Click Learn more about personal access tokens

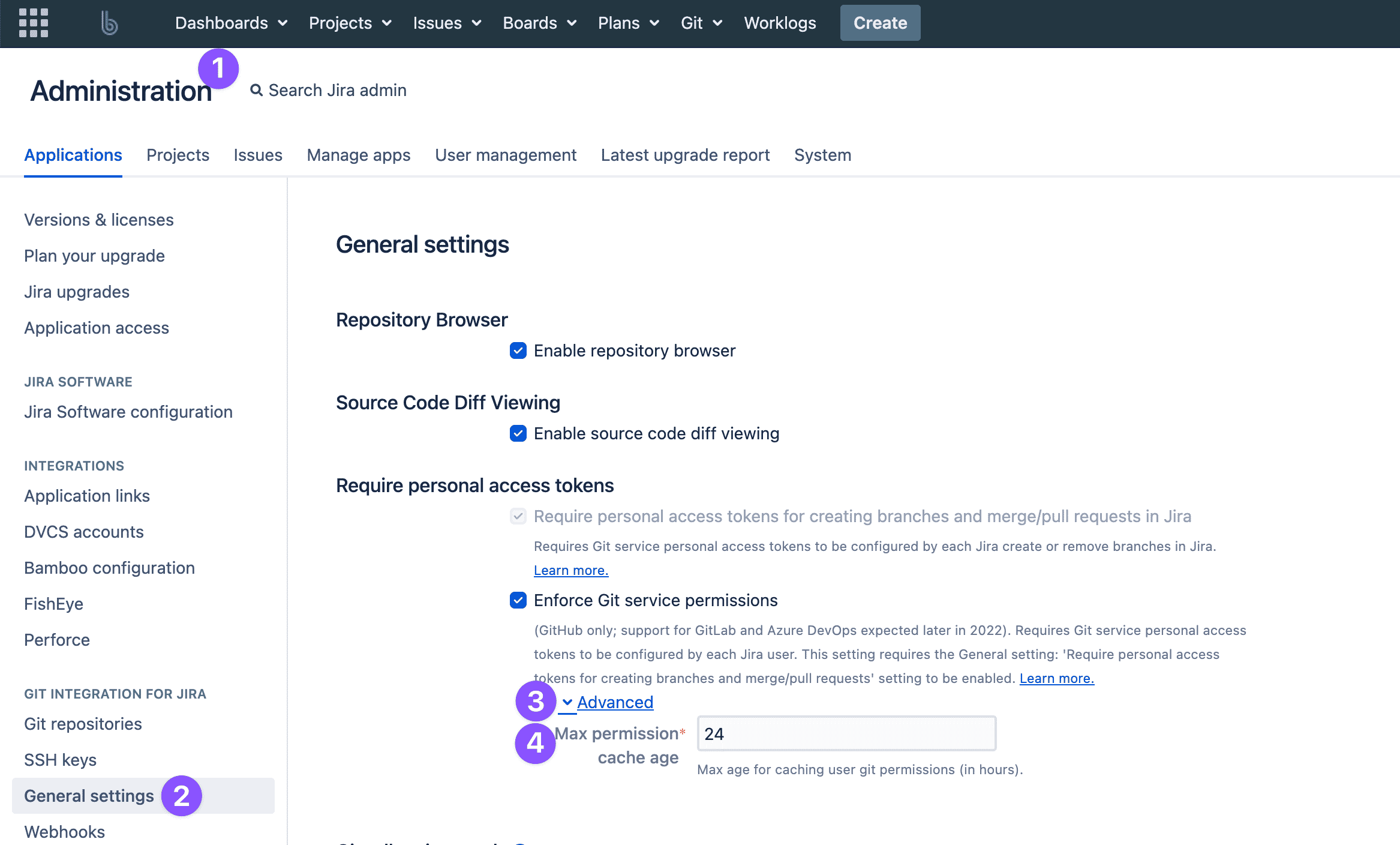pyautogui.click(x=571, y=570)
